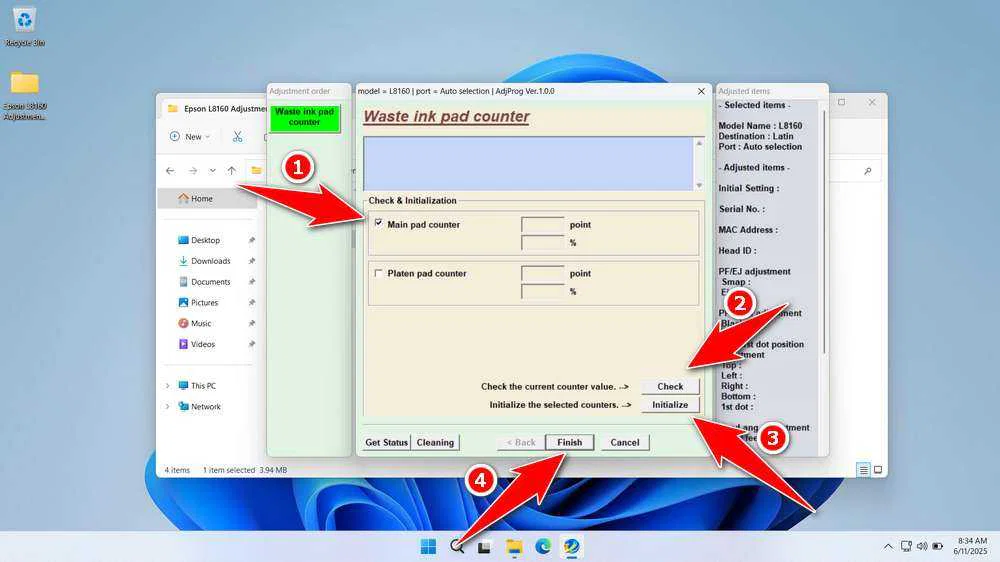The height and width of the screenshot is (562, 1000).
Task: Go up one folder level in File Explorer
Action: [232, 171]
